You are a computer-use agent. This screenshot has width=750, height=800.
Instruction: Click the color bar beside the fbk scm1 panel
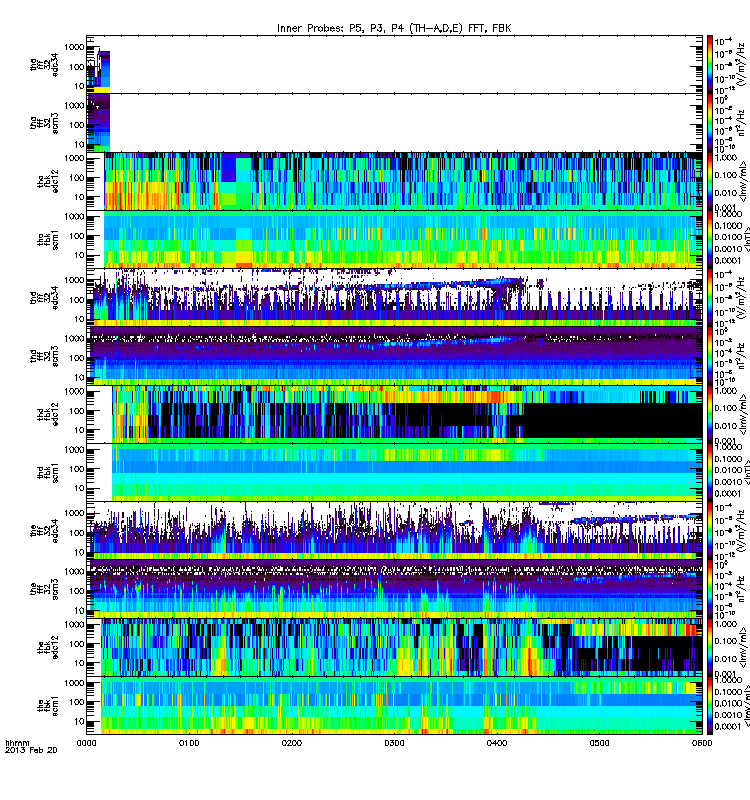(x=710, y=706)
